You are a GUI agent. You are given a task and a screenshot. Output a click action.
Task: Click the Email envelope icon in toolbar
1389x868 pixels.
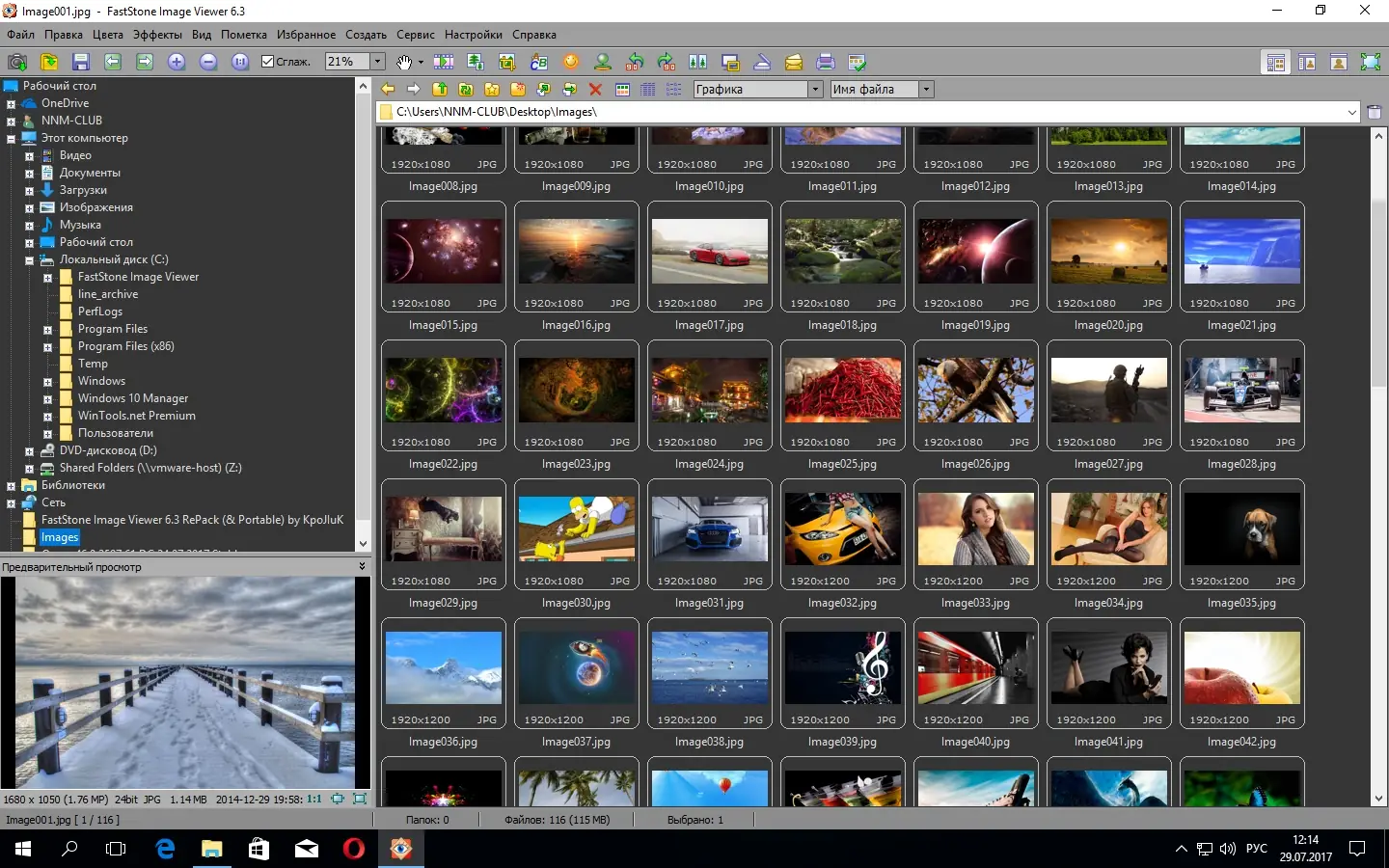pyautogui.click(x=793, y=62)
